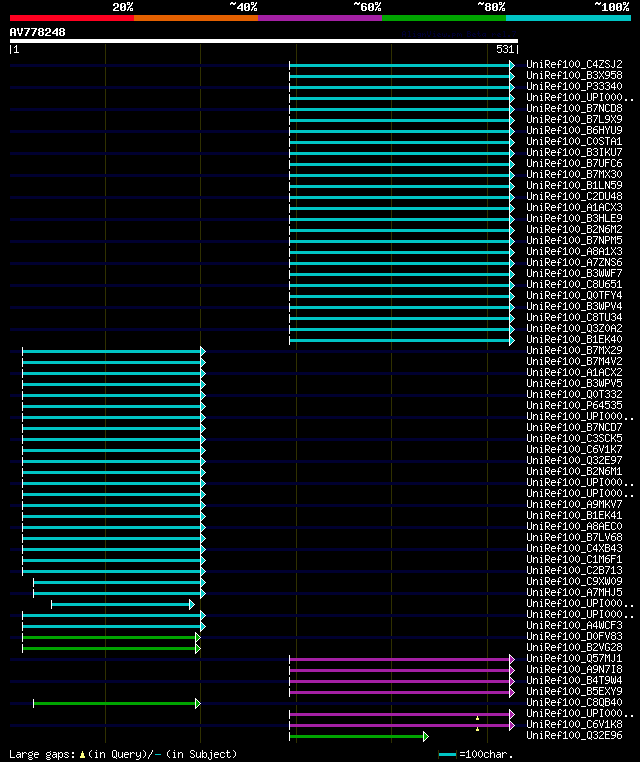Viewport: 640px width, 762px height.
Task: Select the UniRef100_Q0TFY4 label
Action: (574, 295)
